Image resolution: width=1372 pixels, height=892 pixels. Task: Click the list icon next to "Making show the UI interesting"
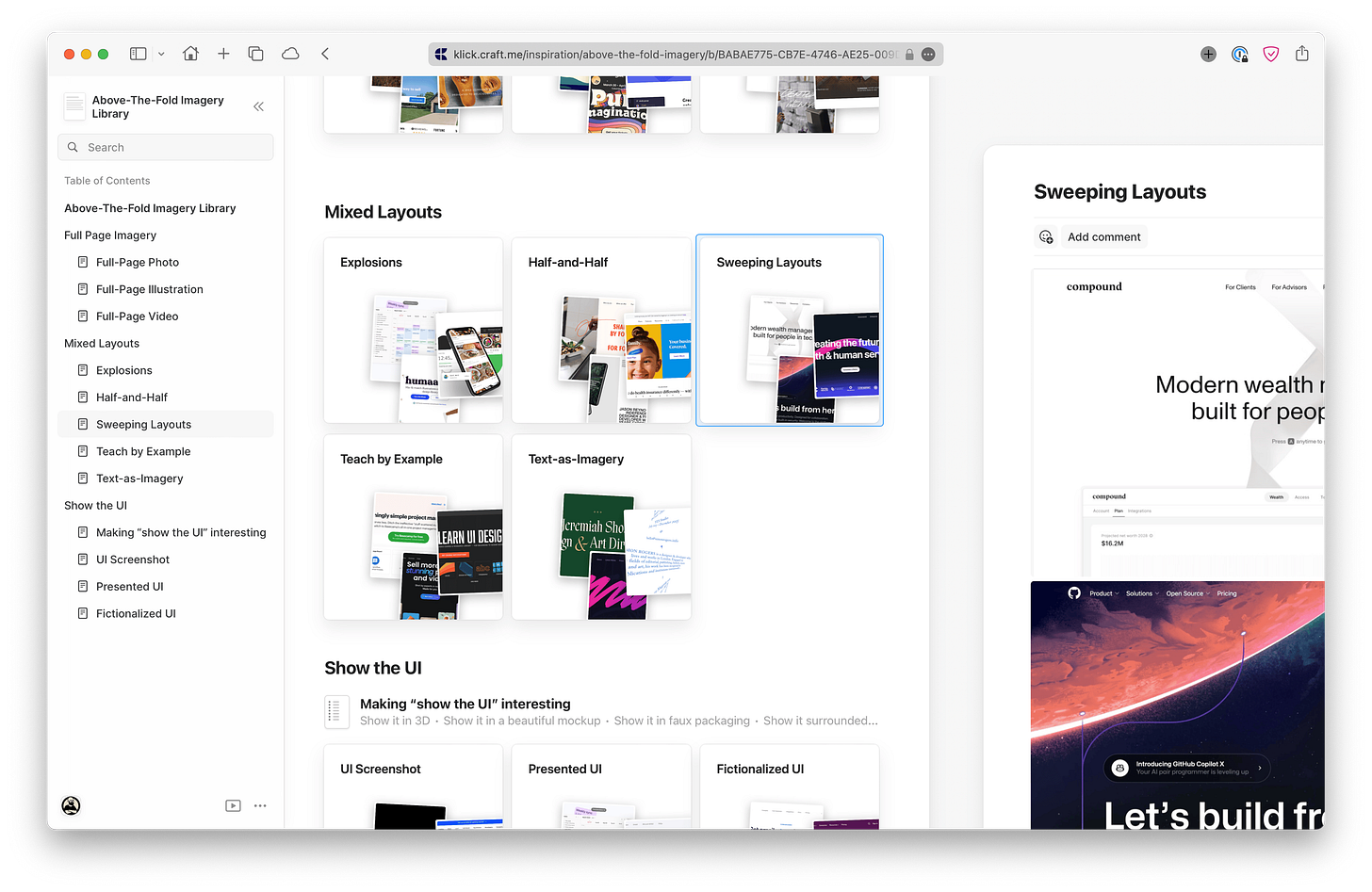click(336, 712)
